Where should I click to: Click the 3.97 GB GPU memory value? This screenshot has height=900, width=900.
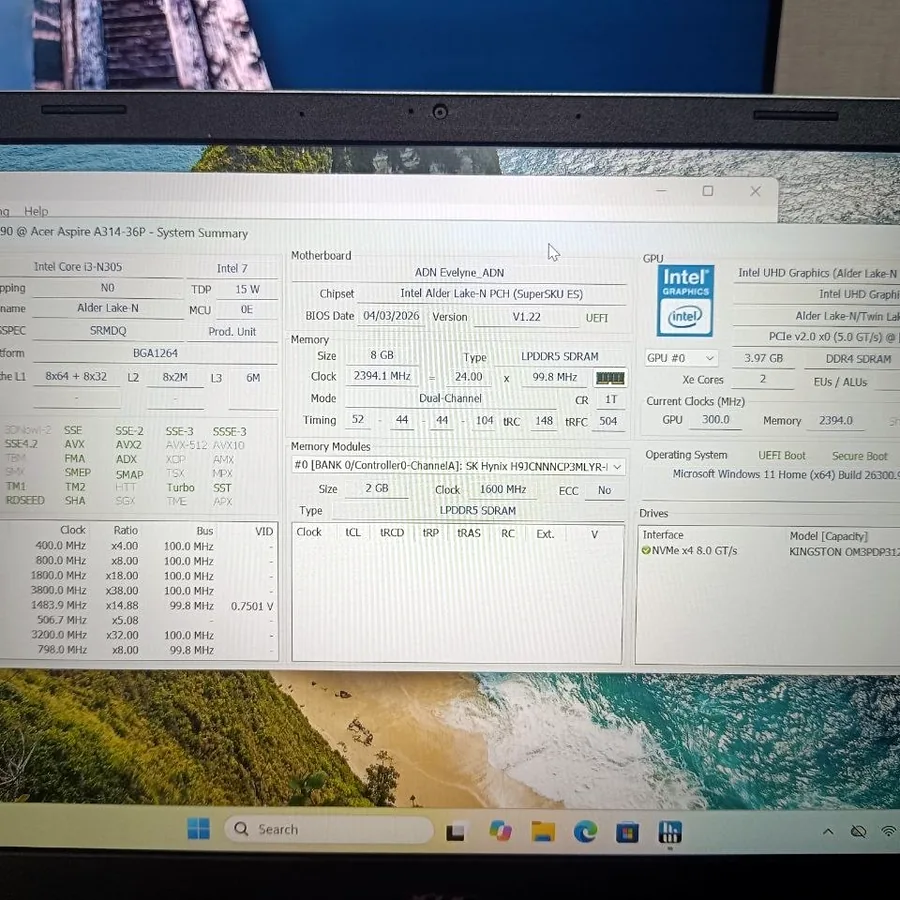click(x=763, y=358)
